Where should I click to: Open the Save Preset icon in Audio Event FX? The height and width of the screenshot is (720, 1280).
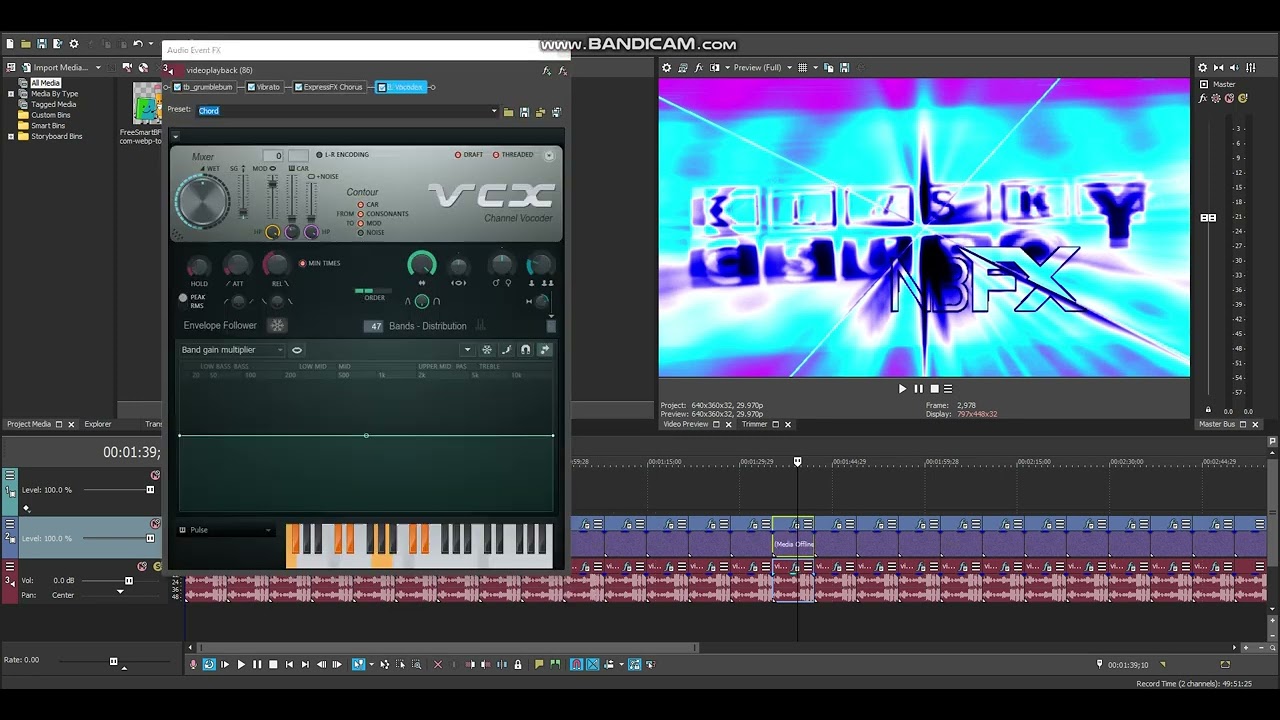click(x=524, y=112)
